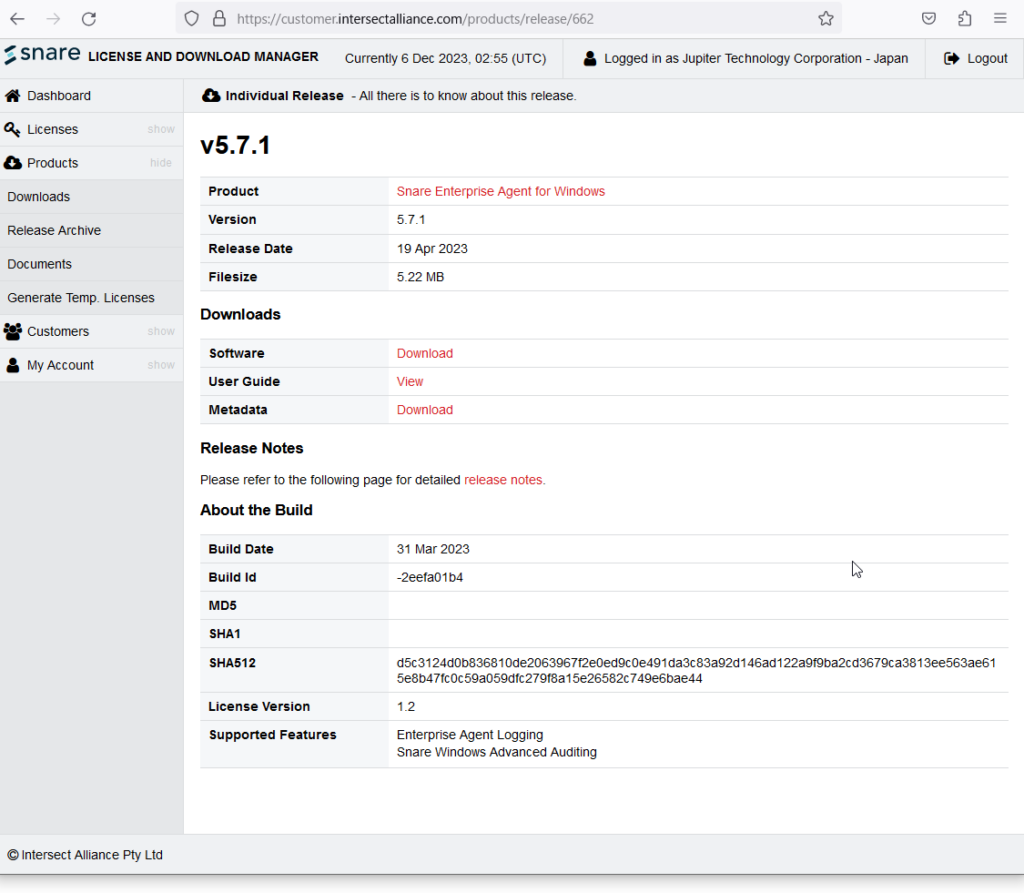Image resolution: width=1024 pixels, height=893 pixels.
Task: Click the Licenses key icon
Action: click(12, 129)
